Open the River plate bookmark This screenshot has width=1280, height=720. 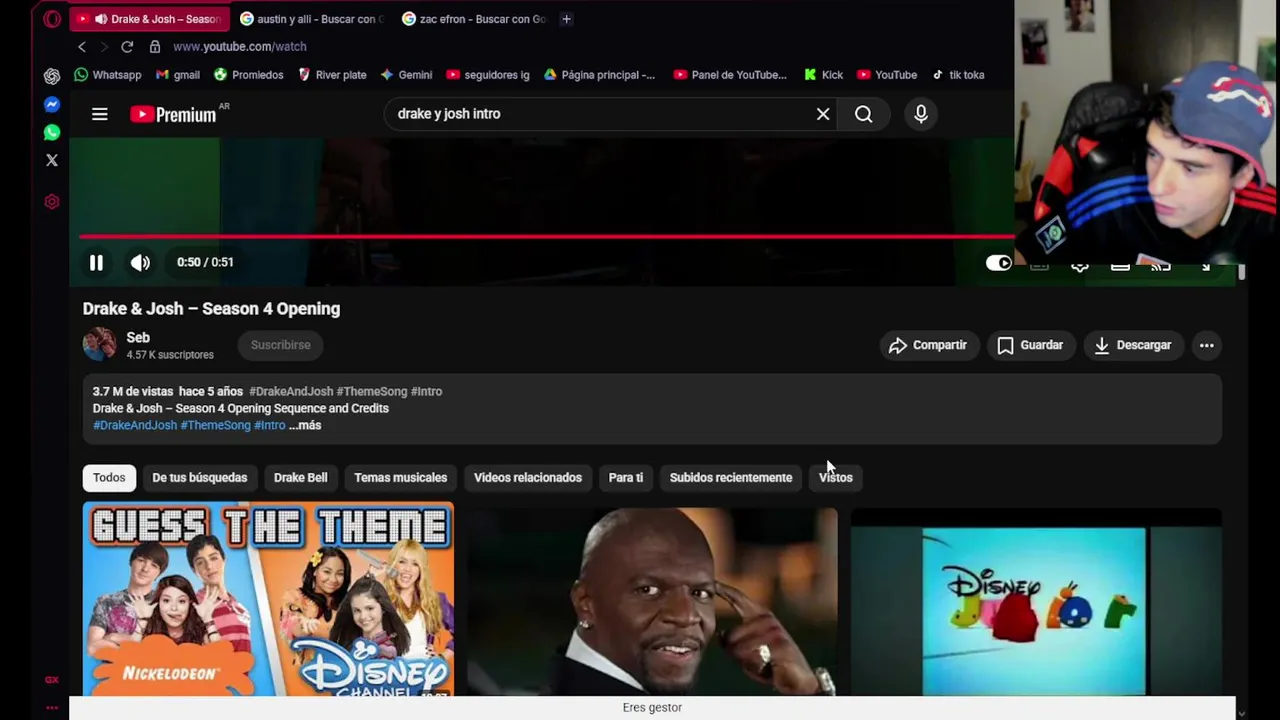(332, 75)
